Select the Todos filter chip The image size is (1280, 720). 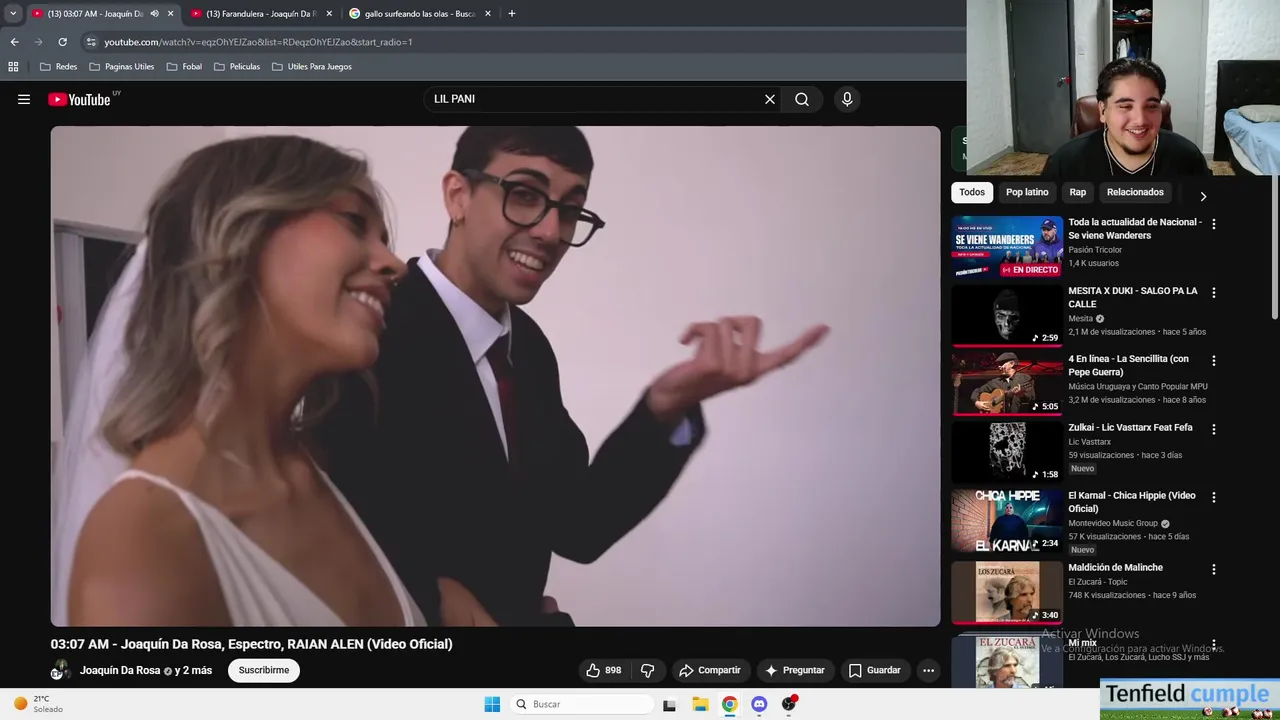coord(972,192)
